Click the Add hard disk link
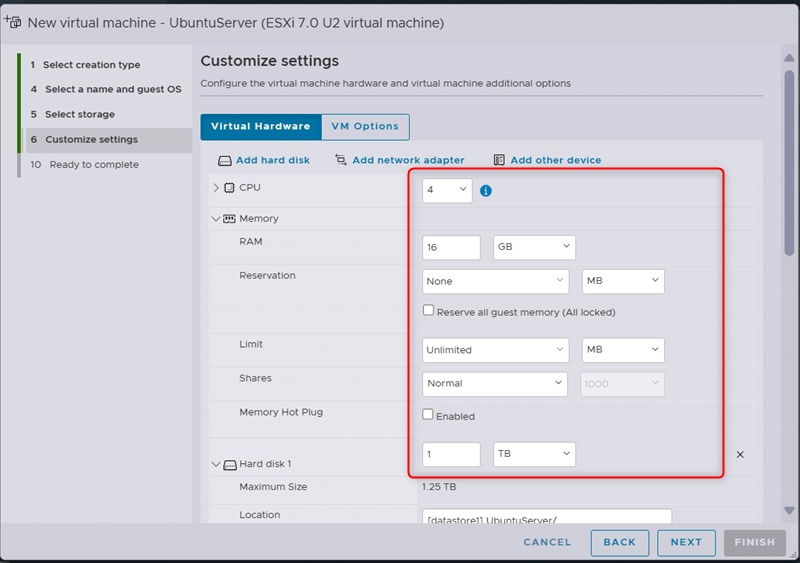800x563 pixels. coord(273,160)
